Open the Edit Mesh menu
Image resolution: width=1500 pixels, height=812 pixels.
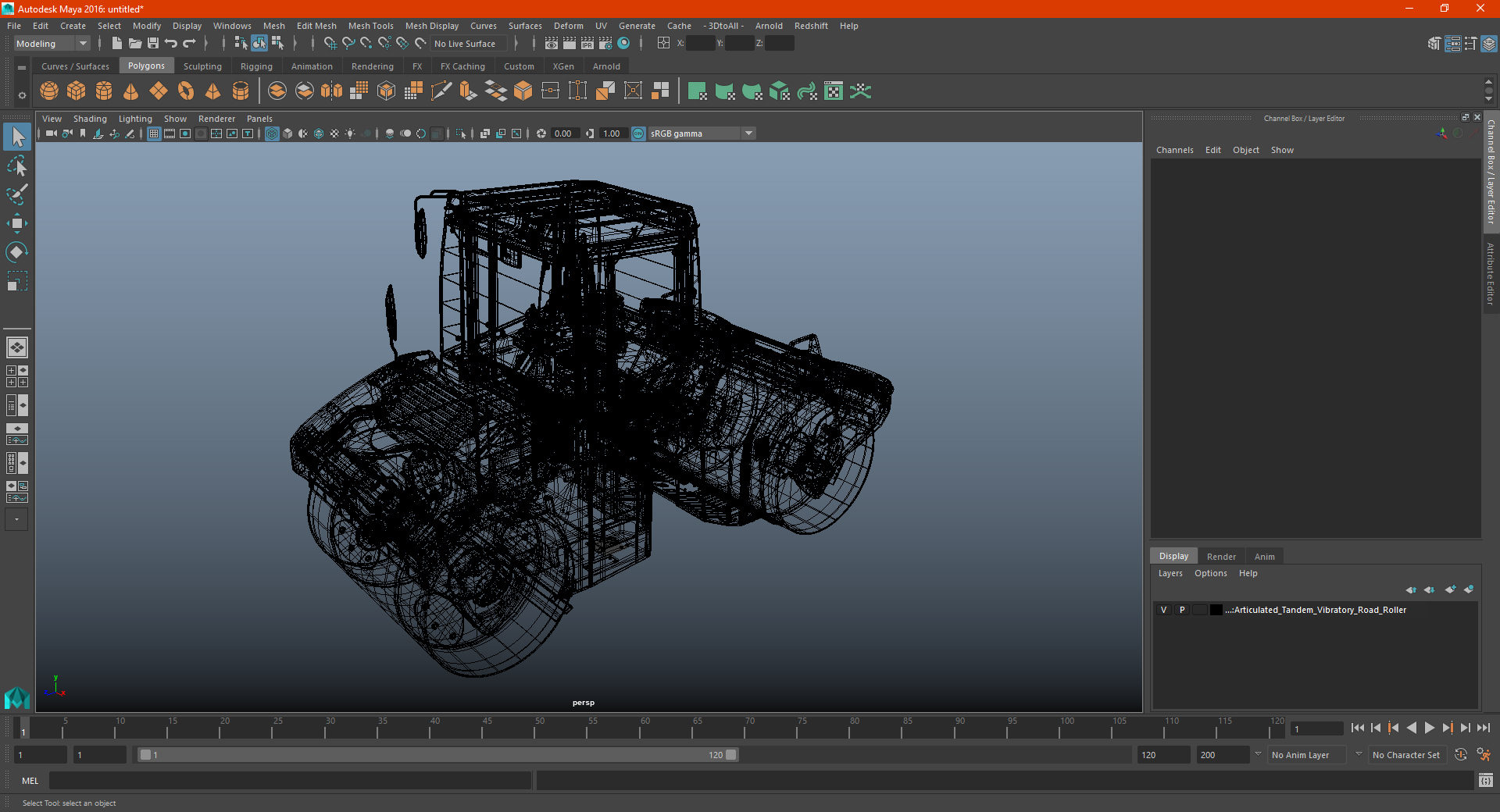coord(316,26)
